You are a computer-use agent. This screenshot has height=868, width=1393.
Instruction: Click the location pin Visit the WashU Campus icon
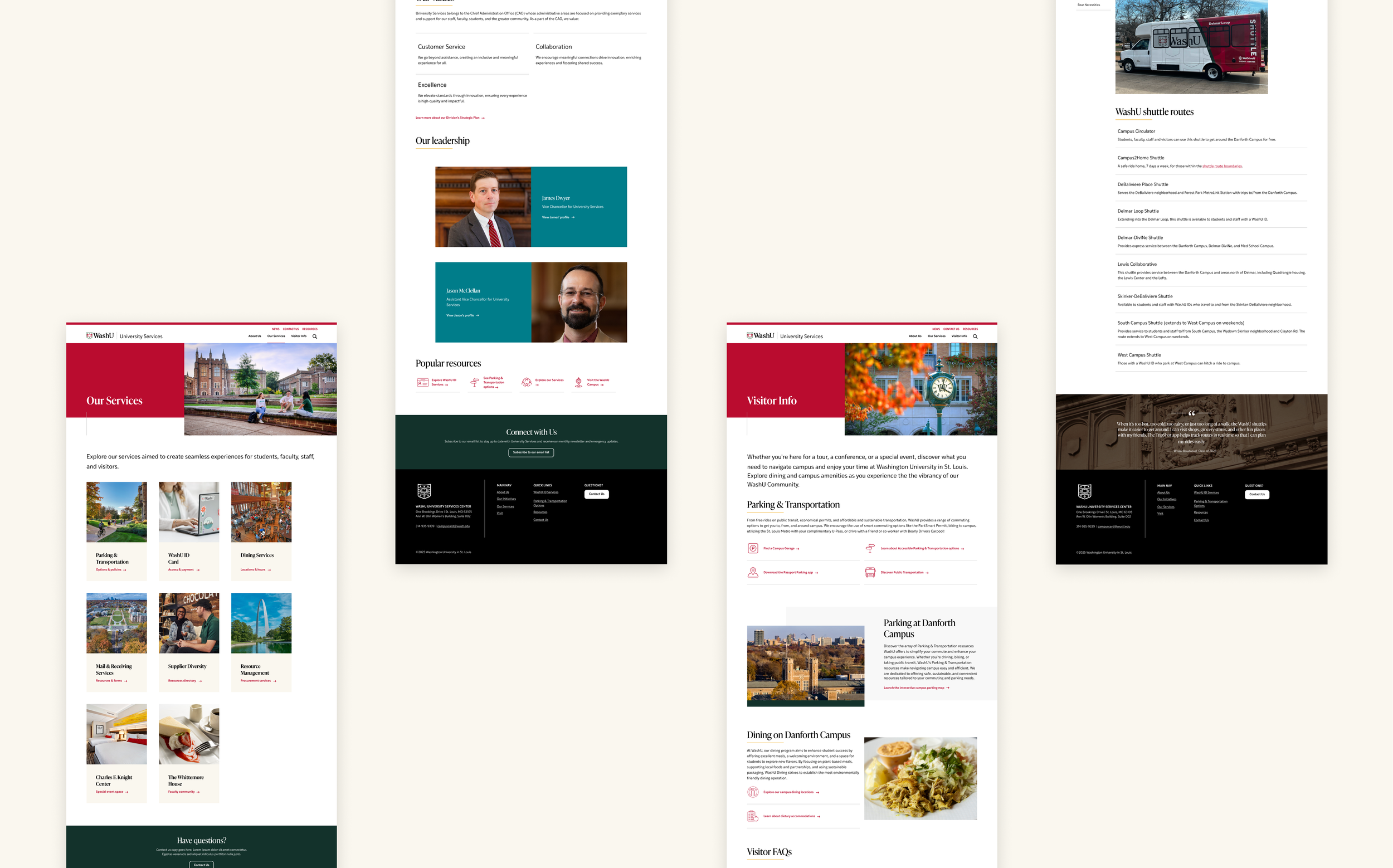[578, 382]
